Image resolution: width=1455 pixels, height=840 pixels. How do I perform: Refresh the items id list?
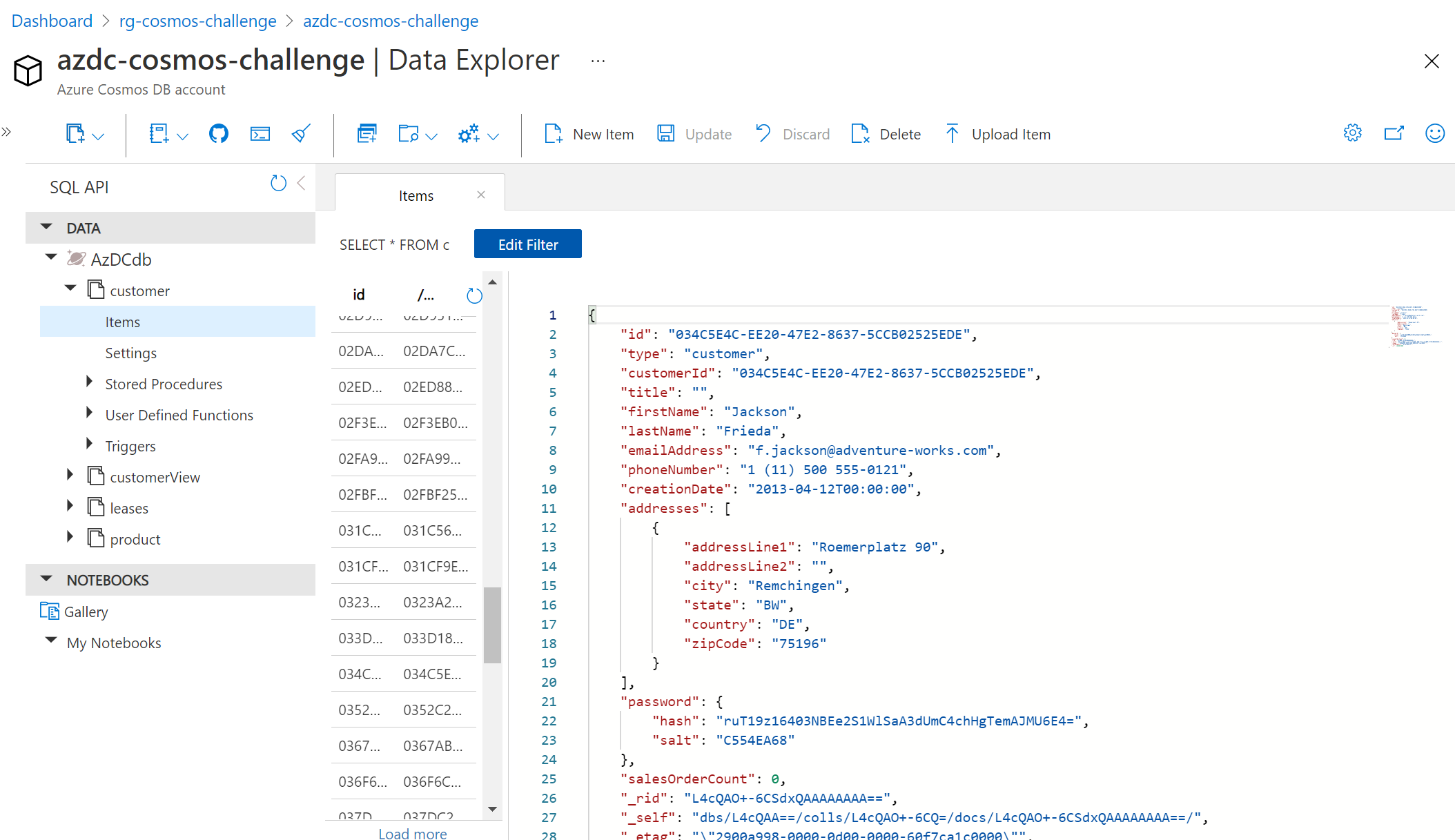(x=474, y=295)
